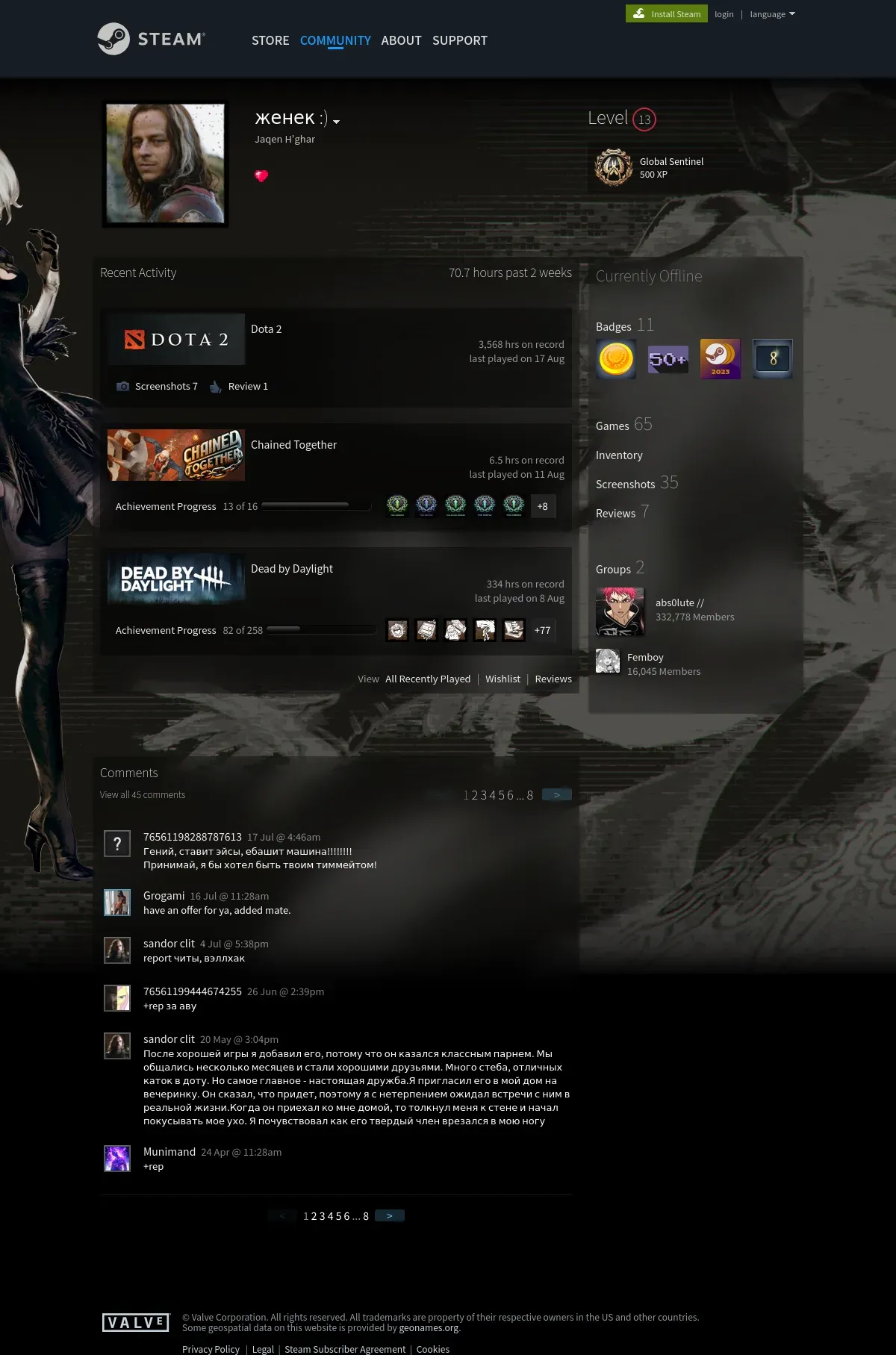Go to next comments page (bottom arrow)
896x1355 pixels.
point(390,1215)
